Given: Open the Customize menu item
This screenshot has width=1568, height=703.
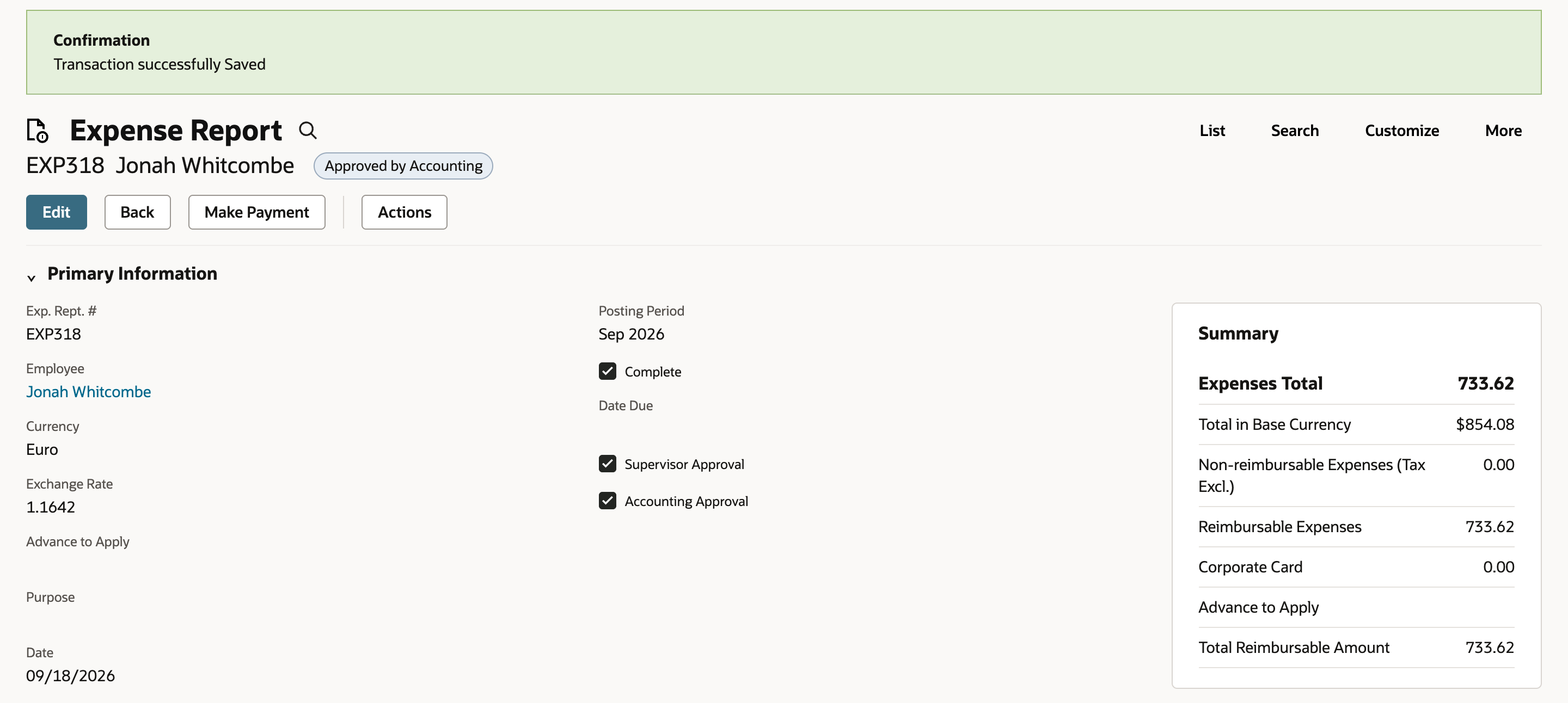Looking at the screenshot, I should pos(1402,130).
